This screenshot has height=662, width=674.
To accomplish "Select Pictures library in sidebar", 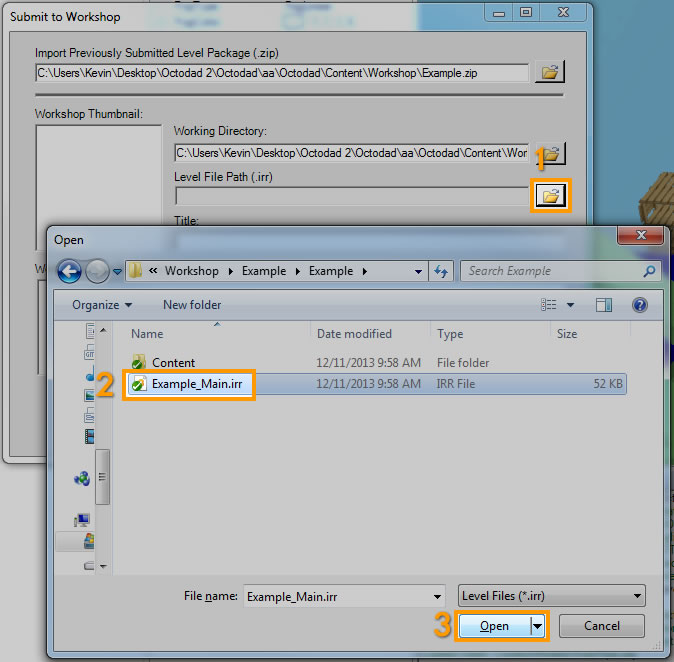I will (x=89, y=395).
